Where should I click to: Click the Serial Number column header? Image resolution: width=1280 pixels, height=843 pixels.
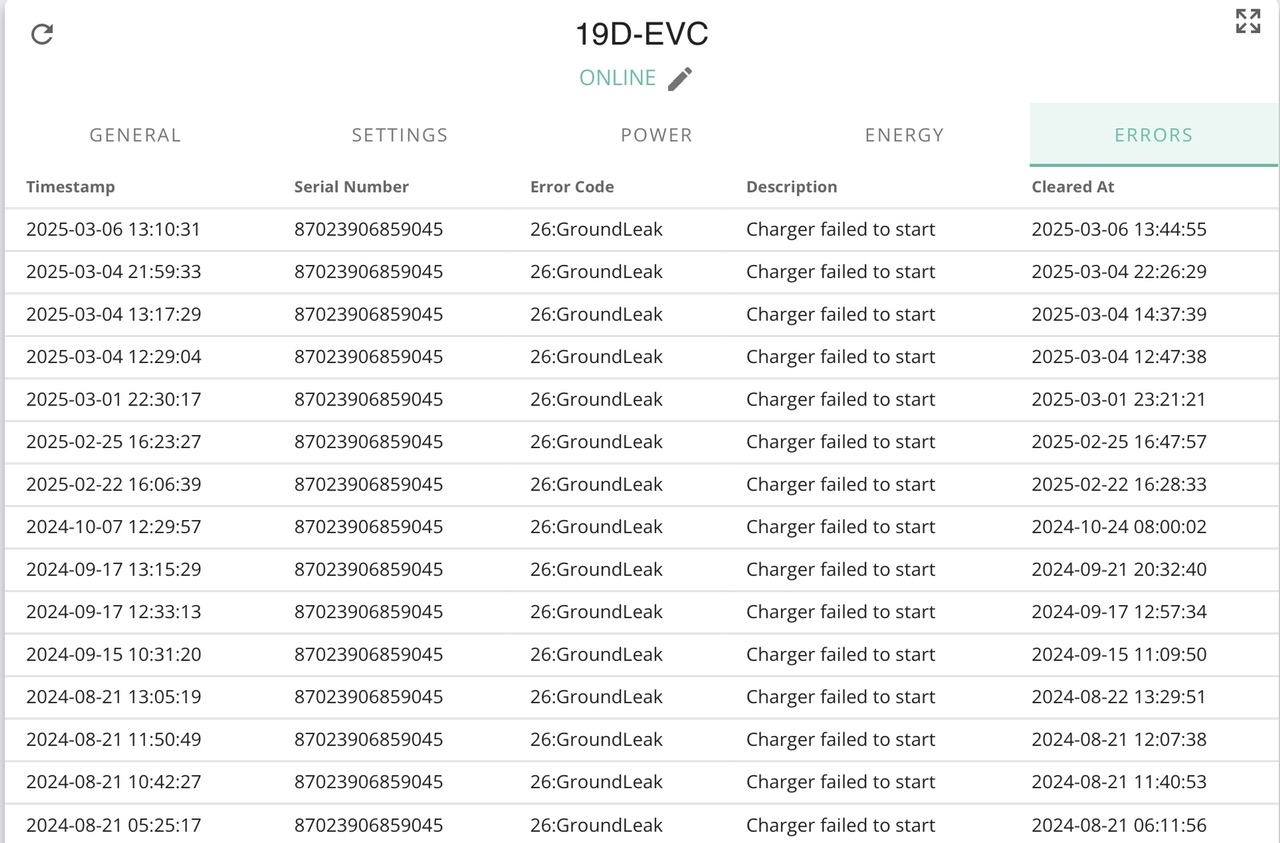351,187
